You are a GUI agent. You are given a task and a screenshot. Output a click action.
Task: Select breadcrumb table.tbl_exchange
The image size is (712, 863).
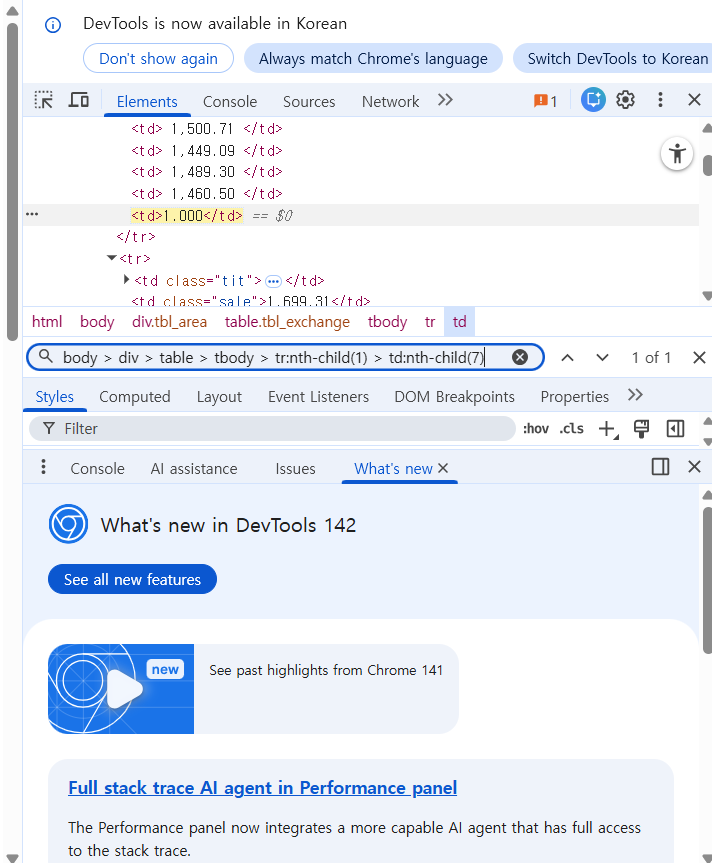(287, 322)
